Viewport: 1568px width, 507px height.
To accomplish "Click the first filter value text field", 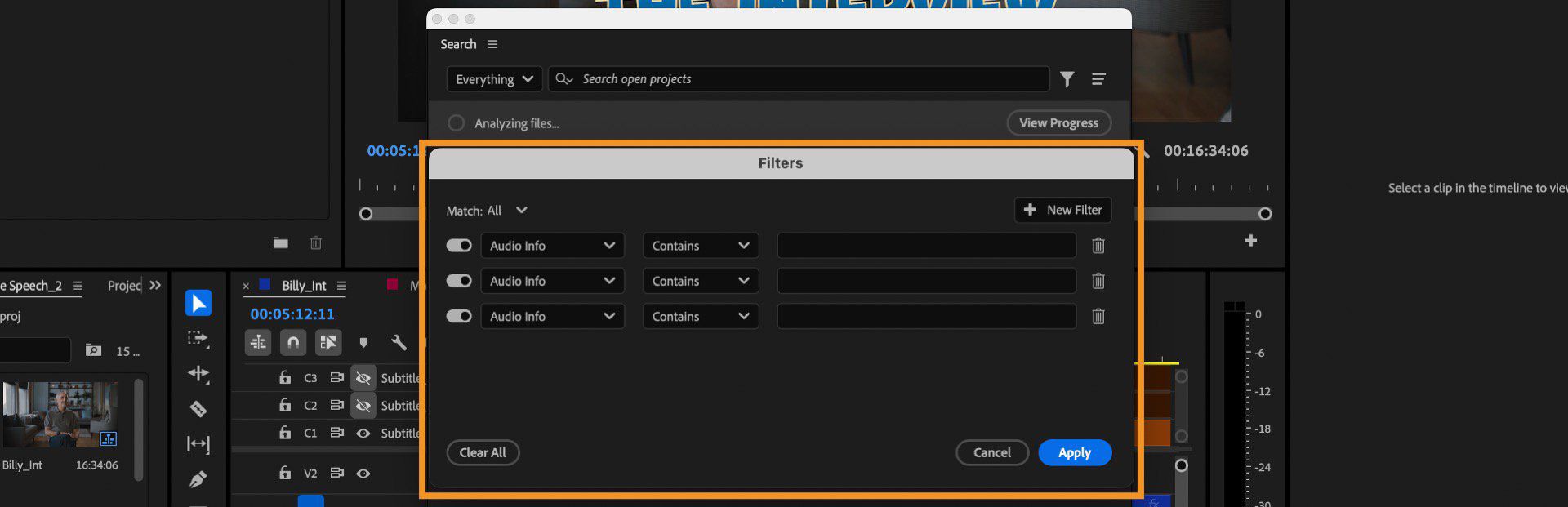I will click(x=927, y=246).
